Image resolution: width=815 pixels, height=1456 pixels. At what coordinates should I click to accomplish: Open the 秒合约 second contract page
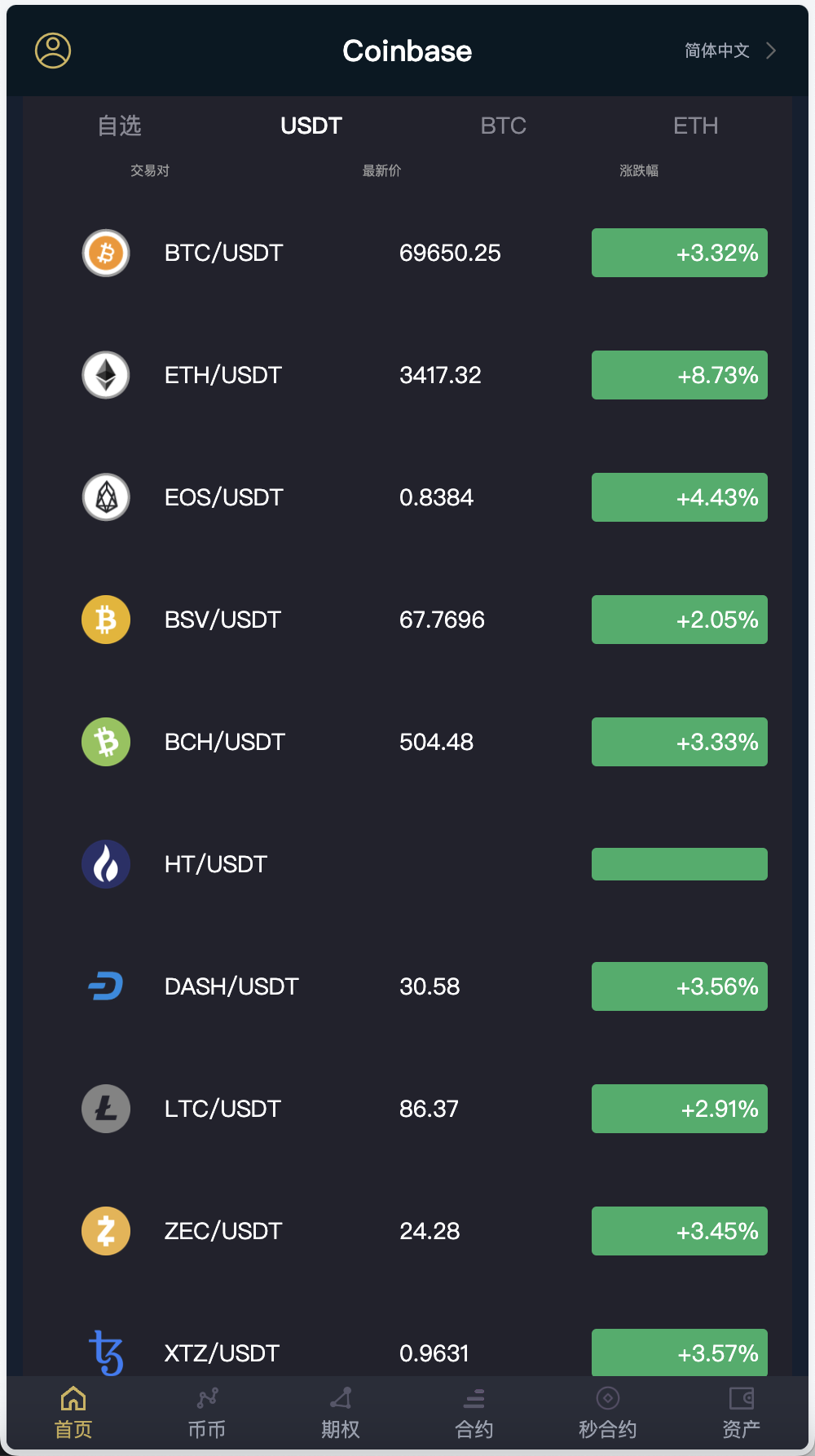607,1414
